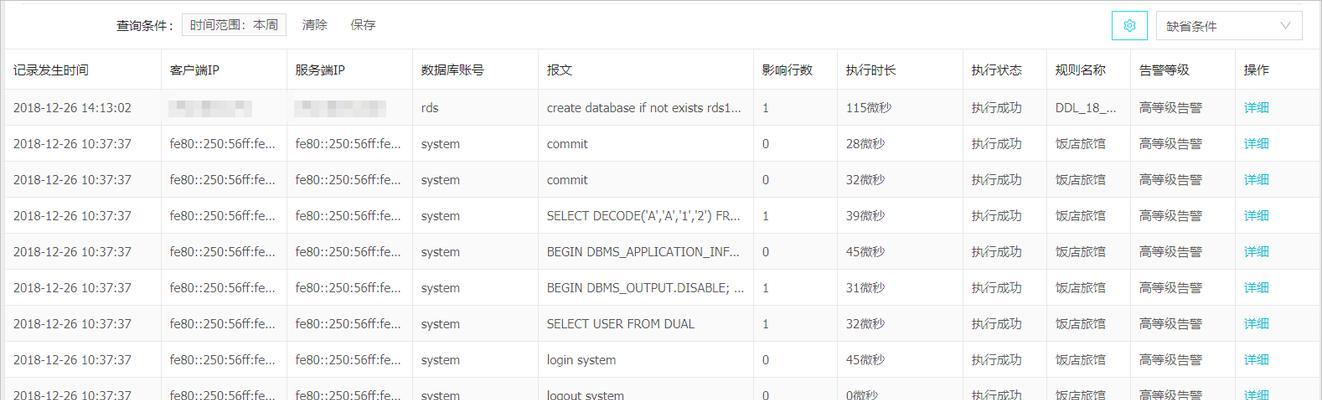Screen dimensions: 1322x400
Task: Click the DDL_18_... rule name cell
Action: click(1086, 108)
